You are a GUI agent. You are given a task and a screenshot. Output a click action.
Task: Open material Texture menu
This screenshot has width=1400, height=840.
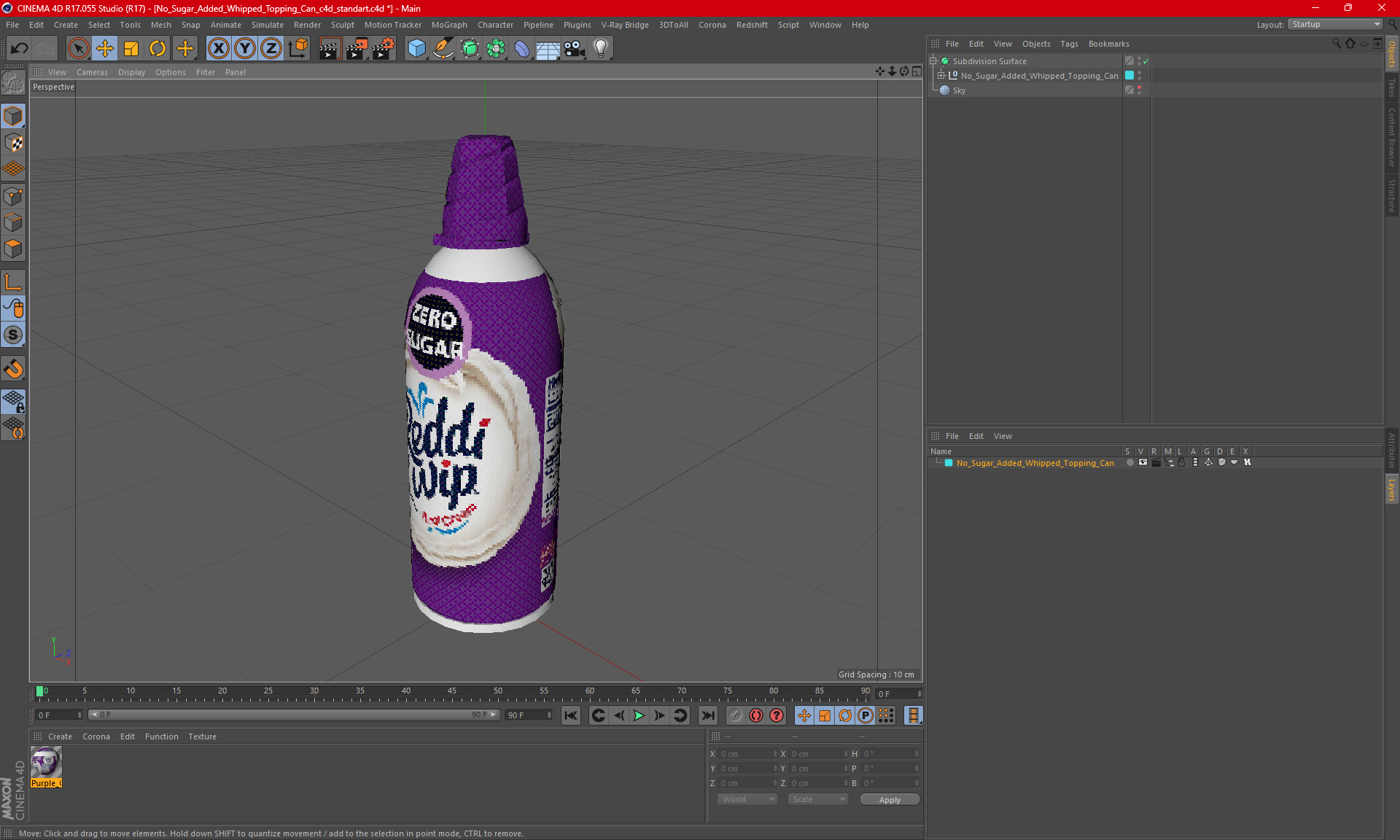[x=202, y=736]
